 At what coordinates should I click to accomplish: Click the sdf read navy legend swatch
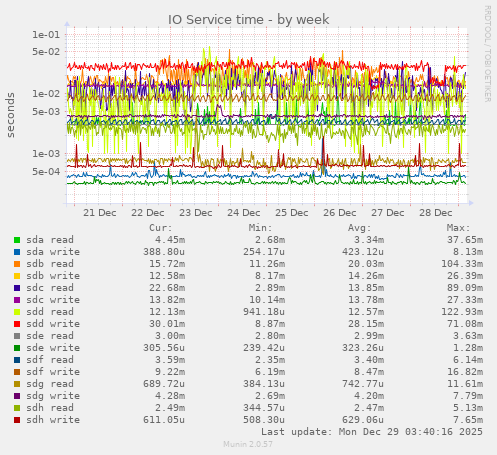point(17,360)
